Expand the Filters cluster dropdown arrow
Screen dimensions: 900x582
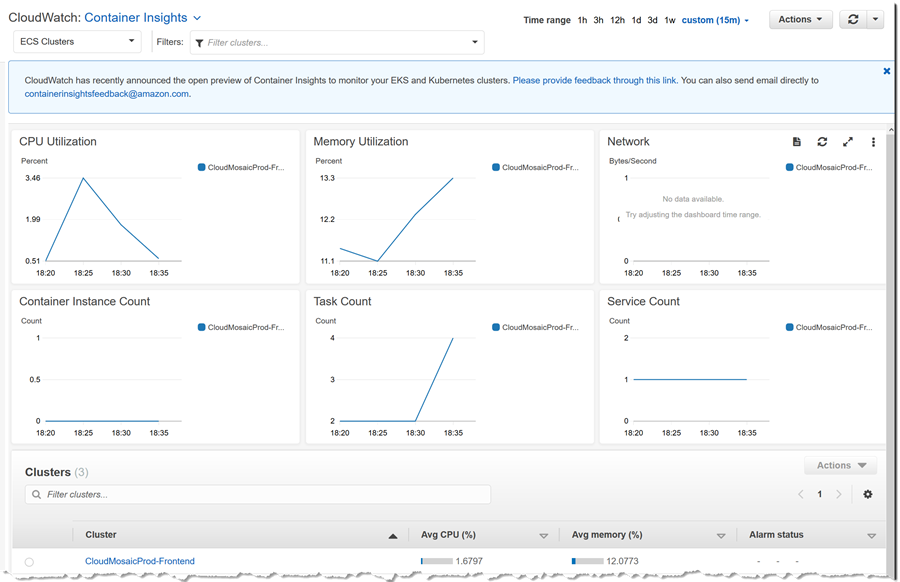[x=475, y=42]
